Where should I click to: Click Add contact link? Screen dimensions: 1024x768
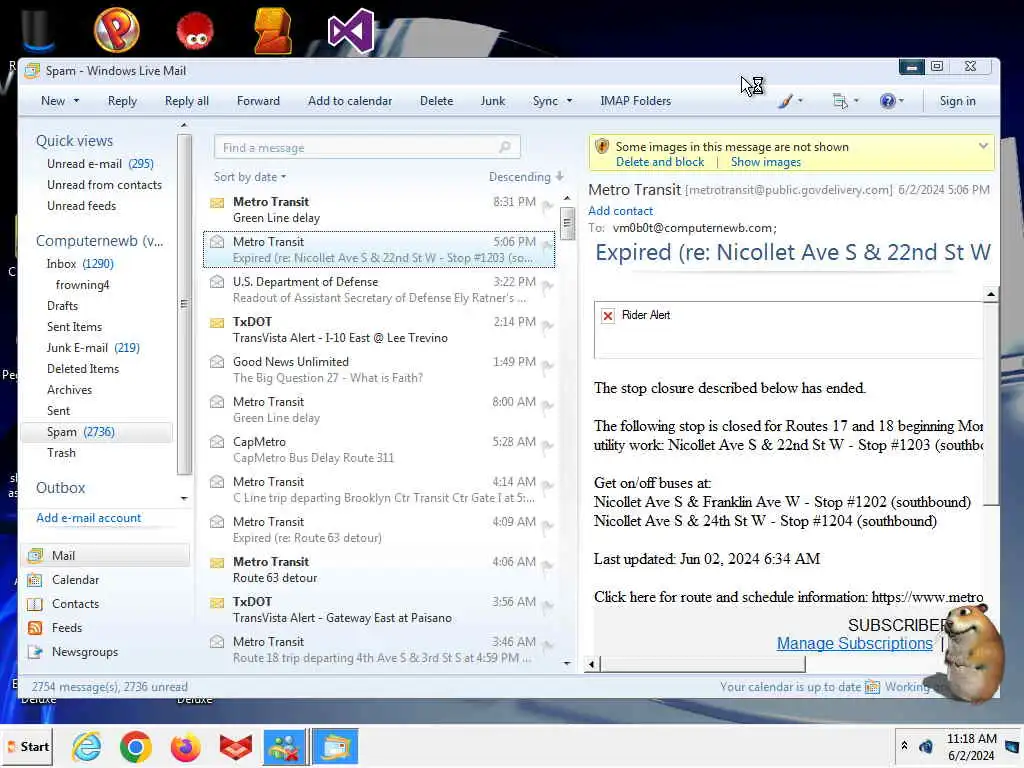tap(620, 211)
